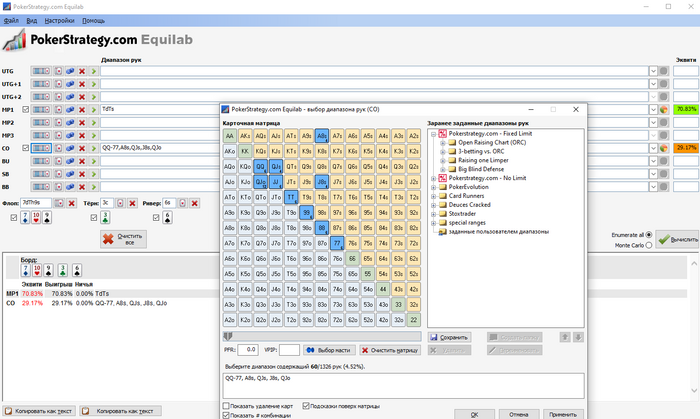Open the card selector for the UTG+1 row

pos(58,84)
